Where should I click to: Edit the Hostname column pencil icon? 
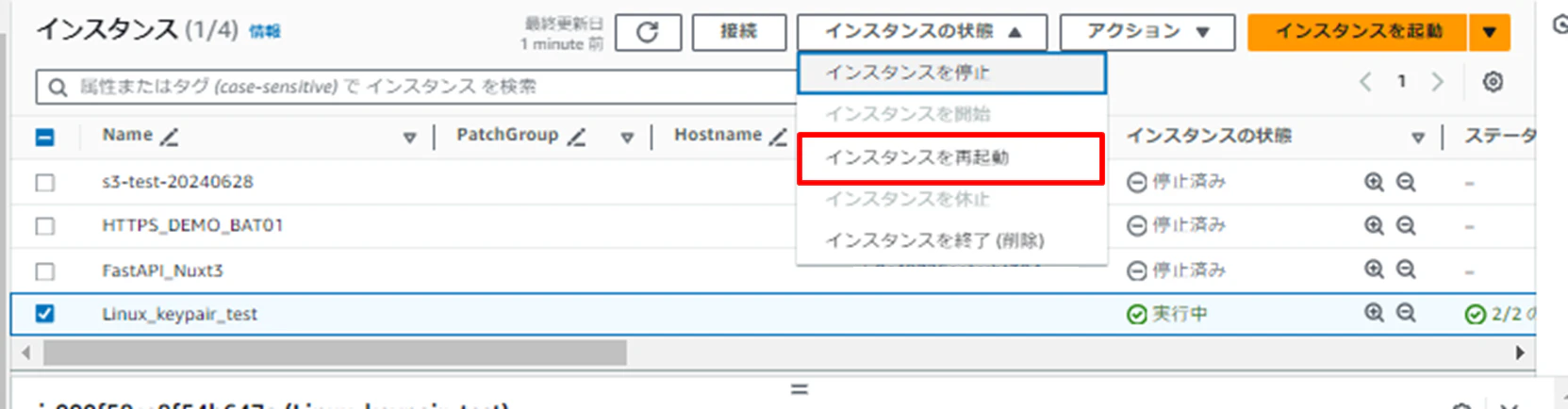(x=778, y=138)
